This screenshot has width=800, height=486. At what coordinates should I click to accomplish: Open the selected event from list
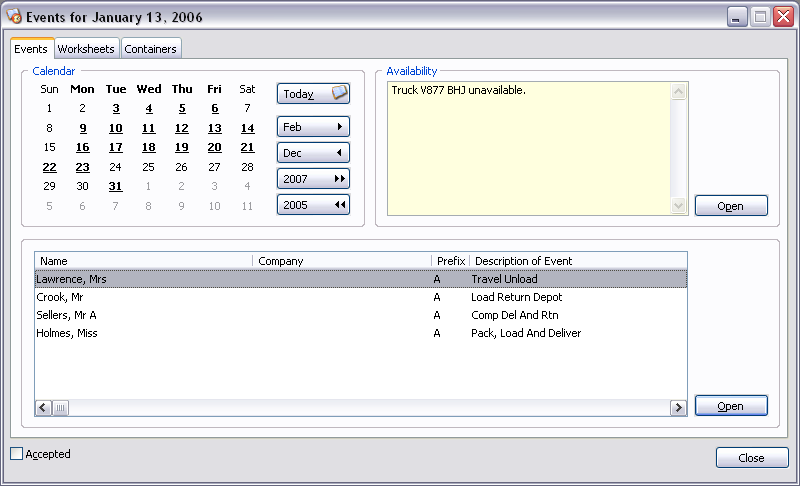731,406
